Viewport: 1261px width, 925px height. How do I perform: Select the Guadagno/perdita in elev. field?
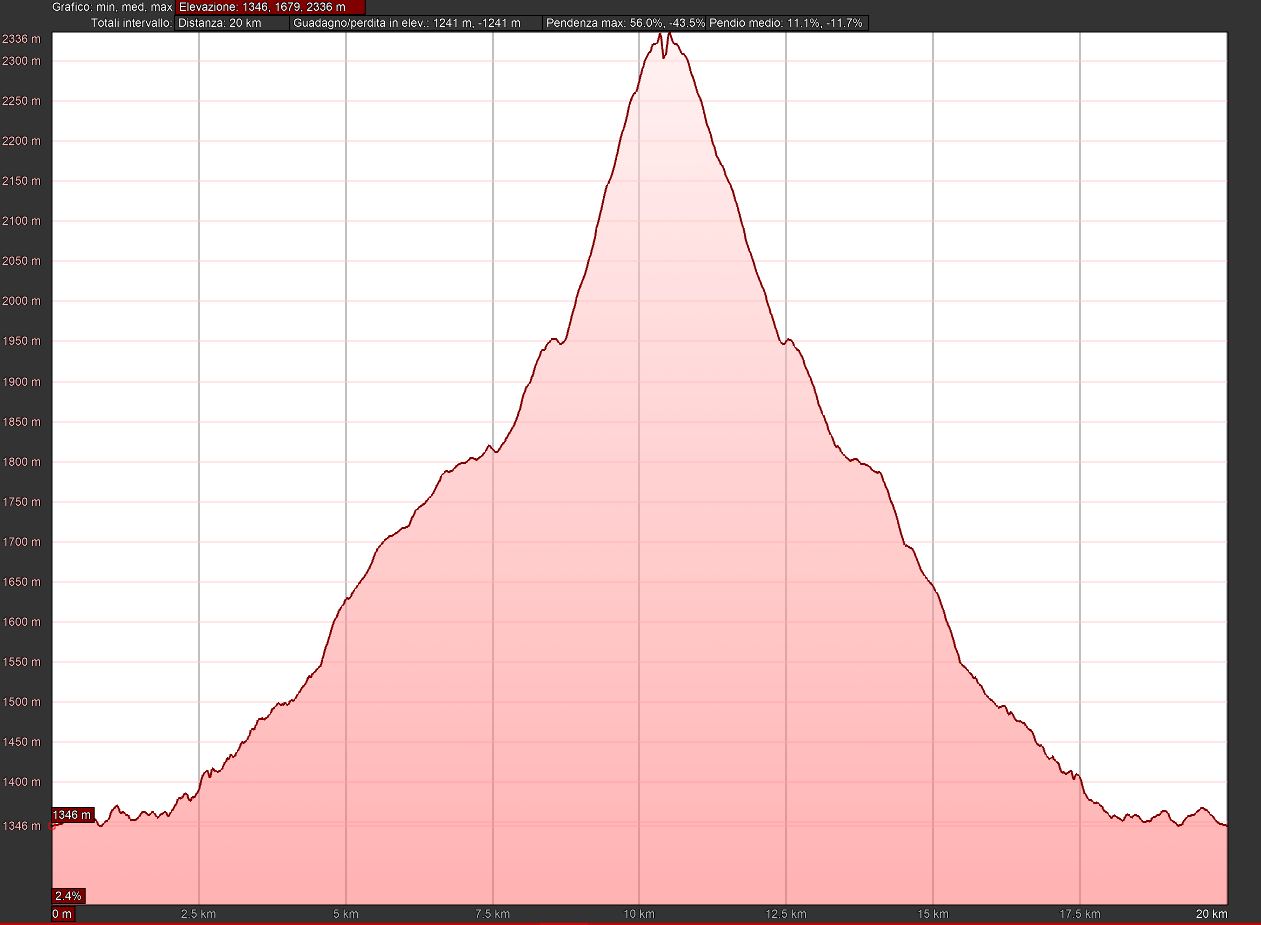pyautogui.click(x=416, y=22)
